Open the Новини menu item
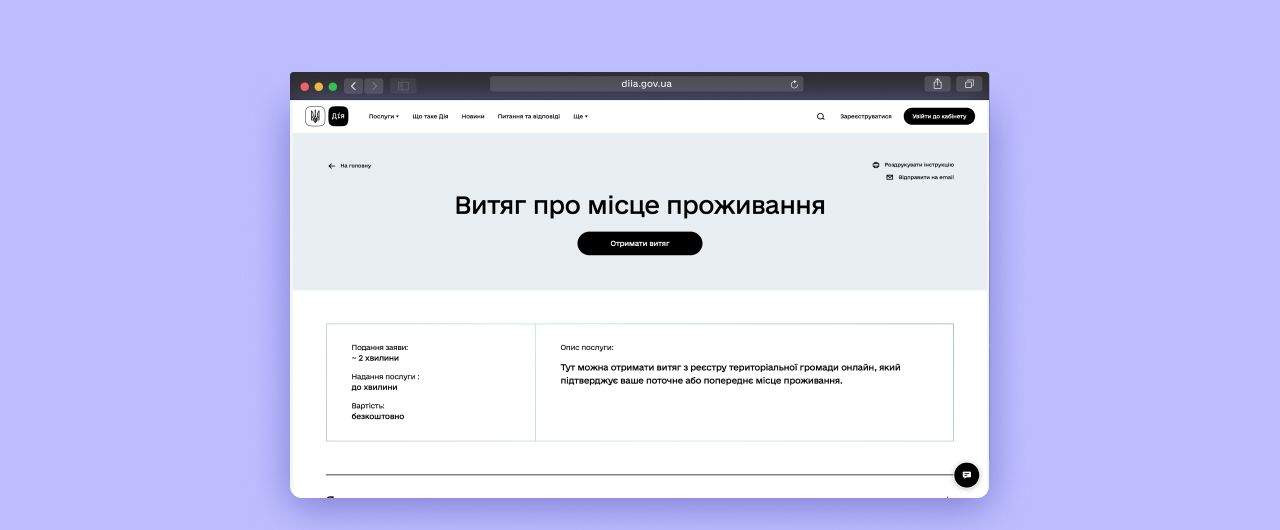This screenshot has width=1280, height=530. click(473, 116)
